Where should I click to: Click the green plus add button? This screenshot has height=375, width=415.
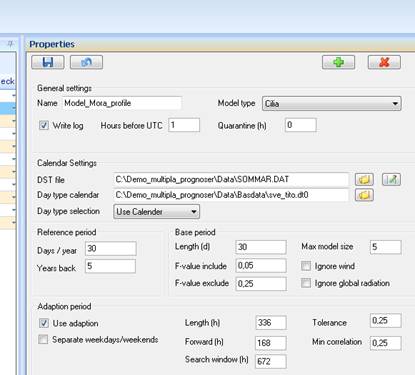point(338,62)
